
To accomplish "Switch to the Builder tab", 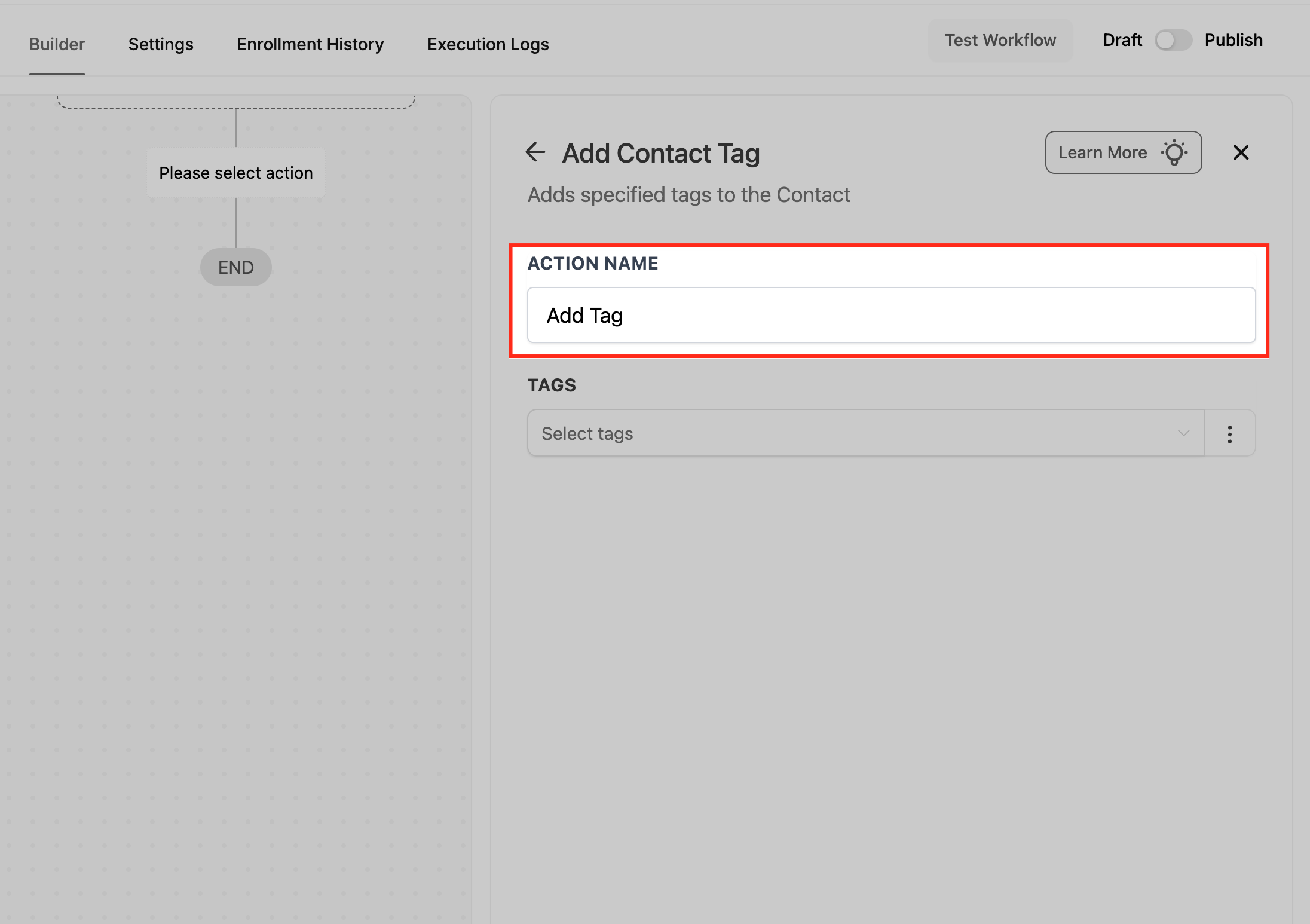I will [x=57, y=44].
